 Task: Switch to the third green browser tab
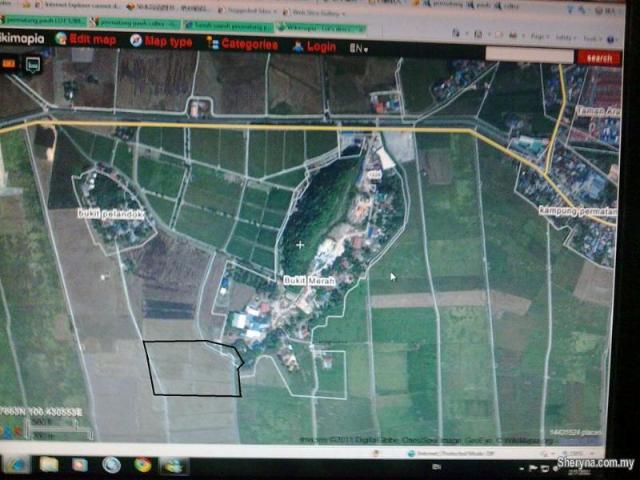coord(229,26)
